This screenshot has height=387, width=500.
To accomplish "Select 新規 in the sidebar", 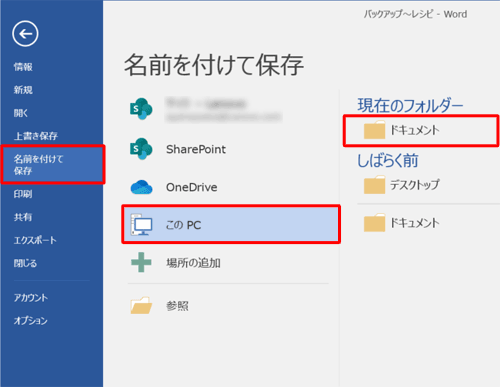I will click(x=23, y=90).
